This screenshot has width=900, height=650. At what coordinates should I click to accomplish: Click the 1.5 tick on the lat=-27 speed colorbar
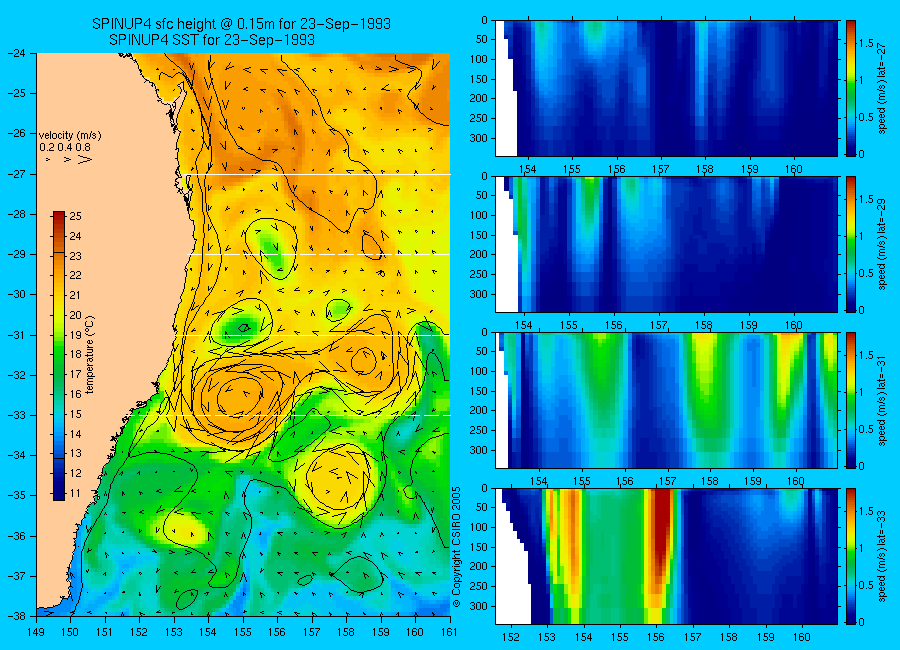866,44
